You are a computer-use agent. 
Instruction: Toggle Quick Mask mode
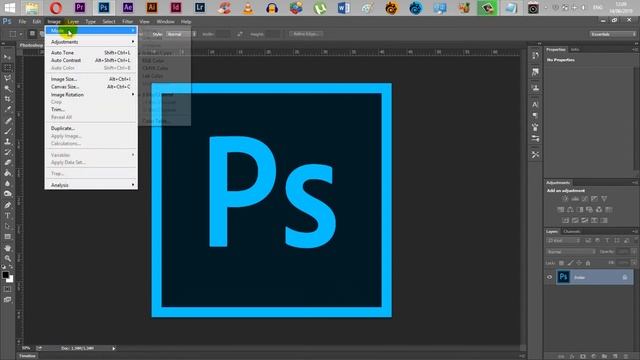pyautogui.click(x=7, y=289)
